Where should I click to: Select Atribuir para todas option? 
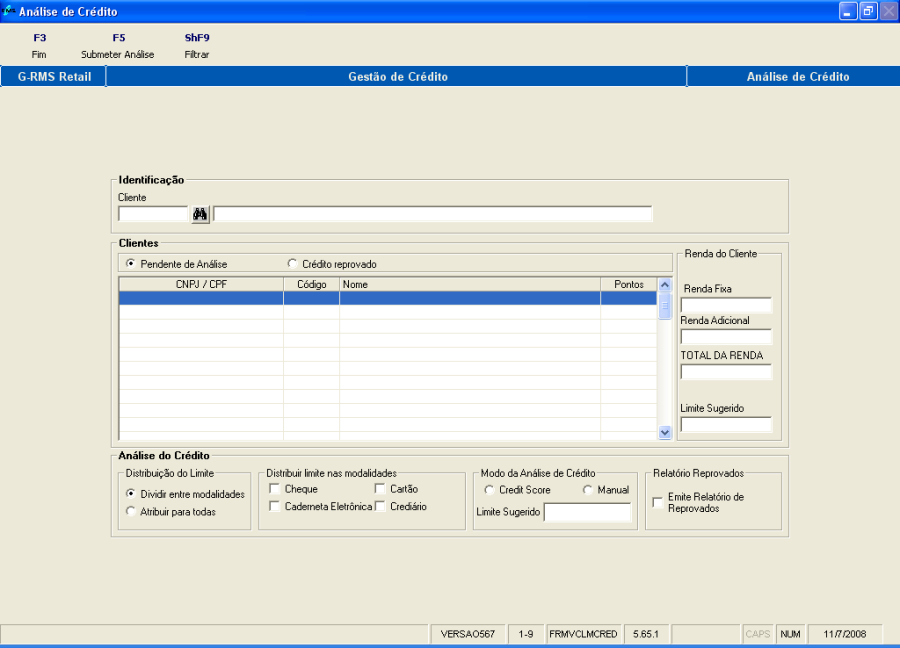[x=131, y=511]
